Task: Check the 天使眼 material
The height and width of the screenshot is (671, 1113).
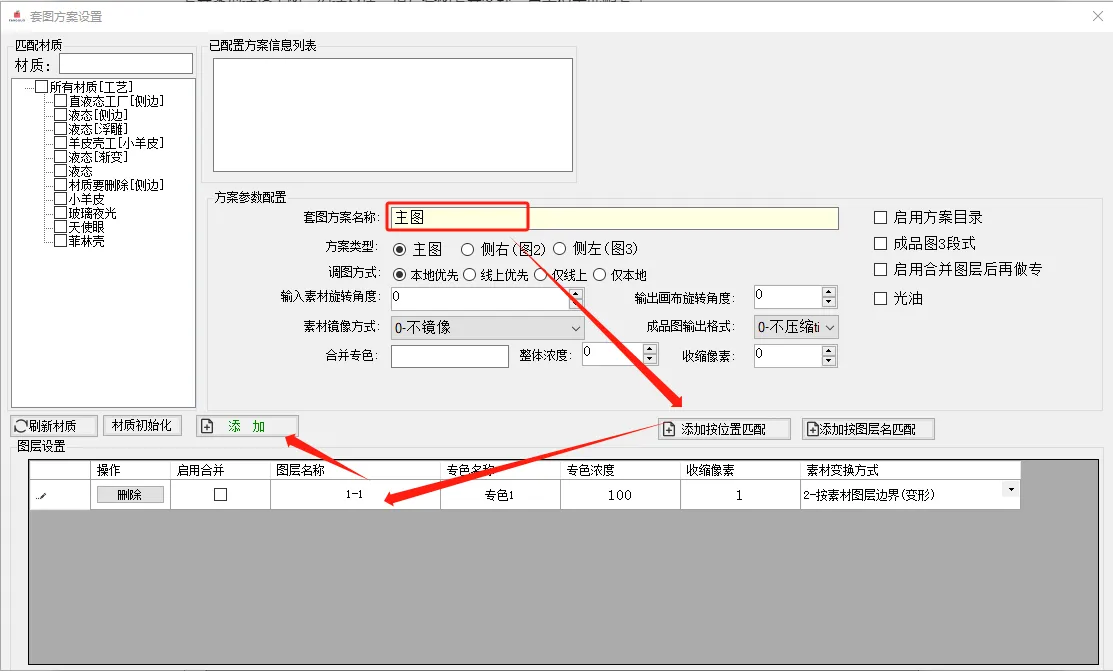Action: tap(61, 227)
